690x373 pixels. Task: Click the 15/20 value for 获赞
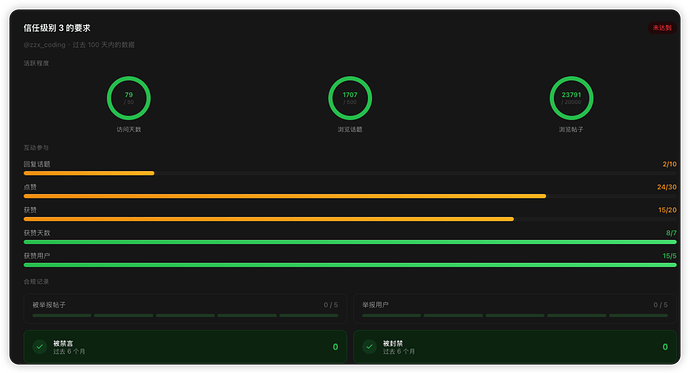tap(667, 210)
